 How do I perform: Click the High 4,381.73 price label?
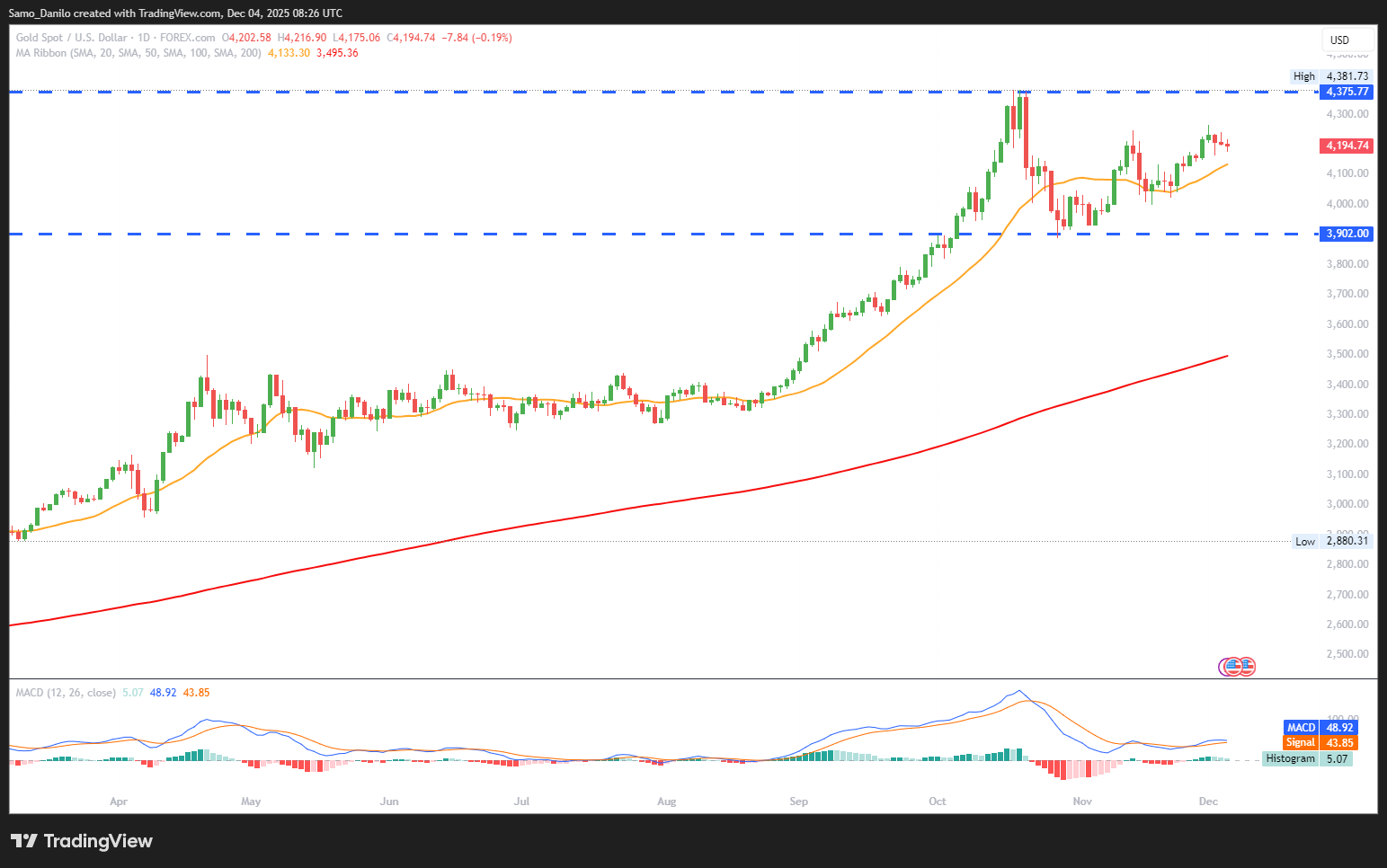pos(1331,76)
